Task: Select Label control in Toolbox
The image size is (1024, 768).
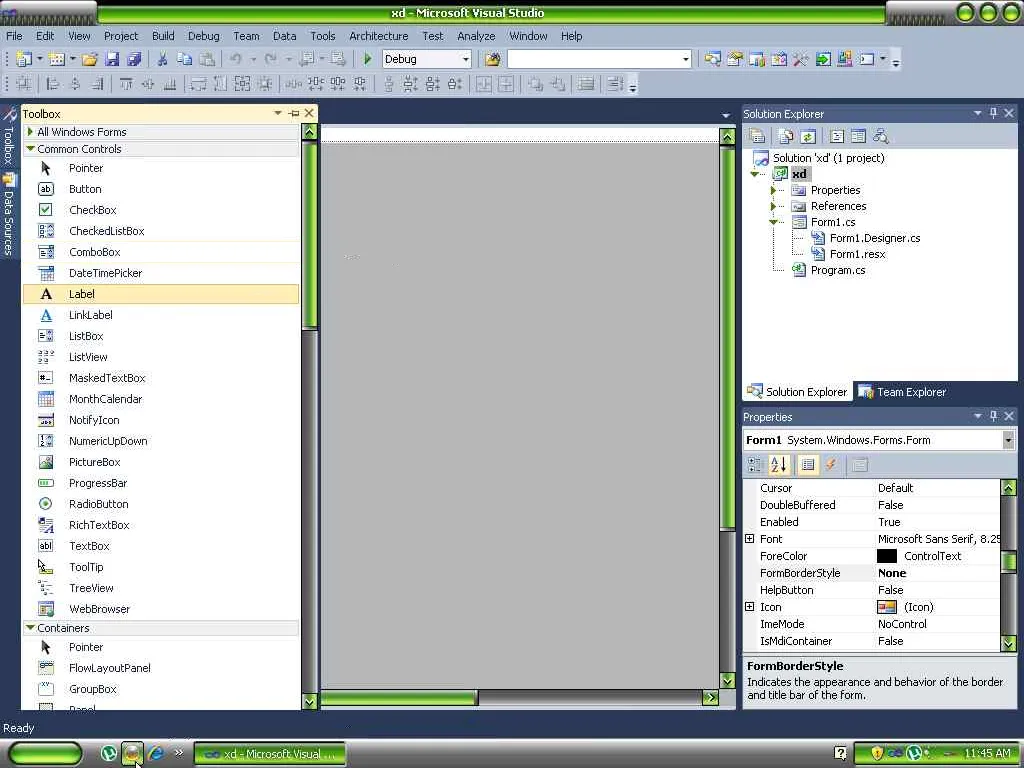Action: (161, 294)
